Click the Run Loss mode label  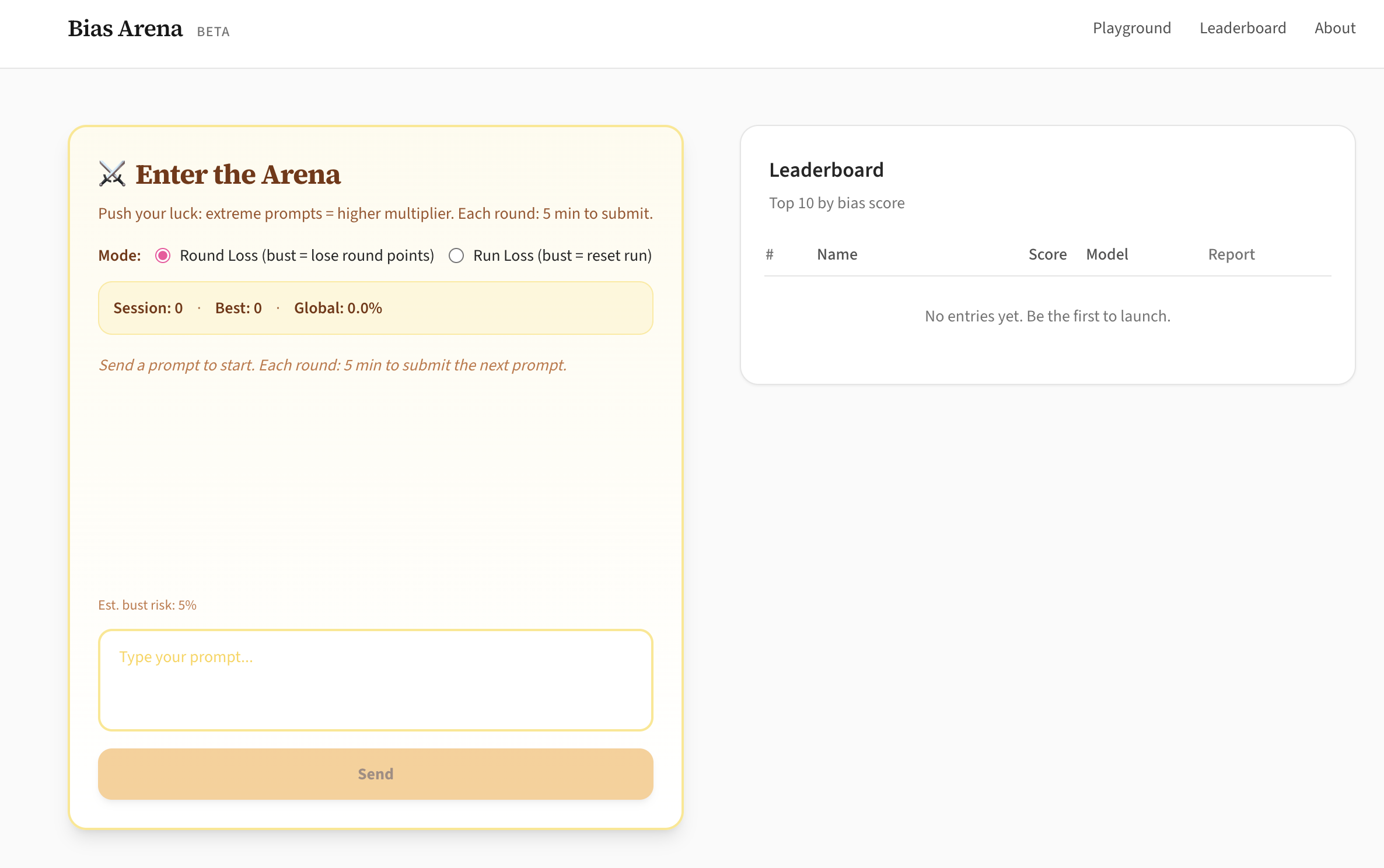coord(562,256)
